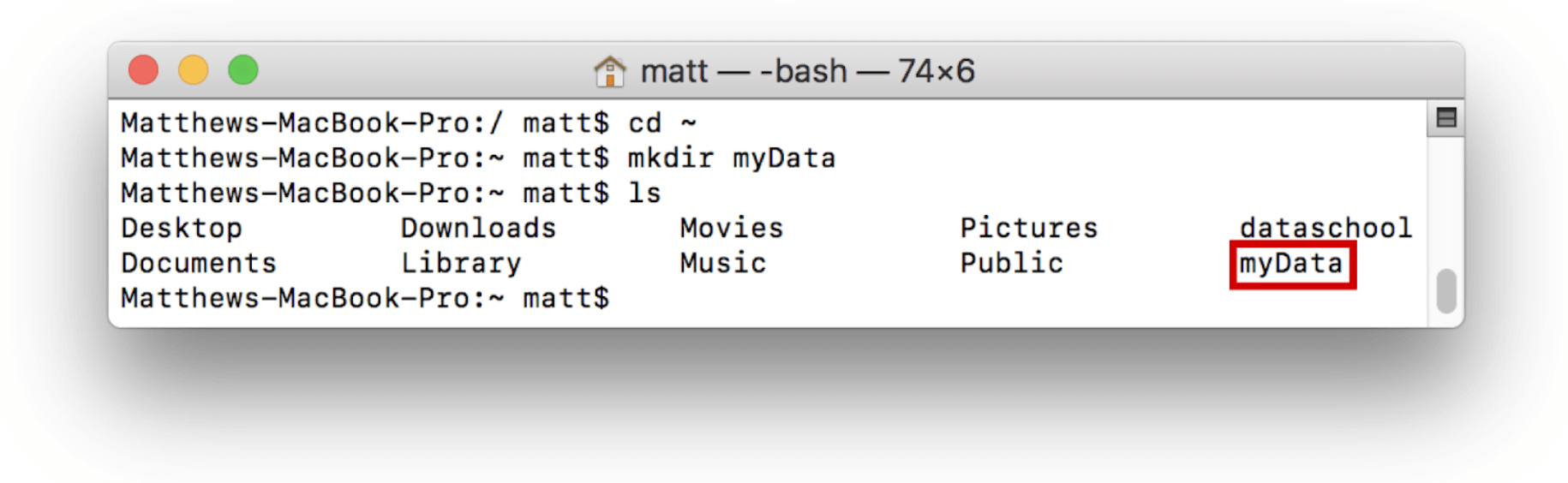Click the "mkdir myData" command text
Screen dimensions: 1568x483
[x=731, y=158]
